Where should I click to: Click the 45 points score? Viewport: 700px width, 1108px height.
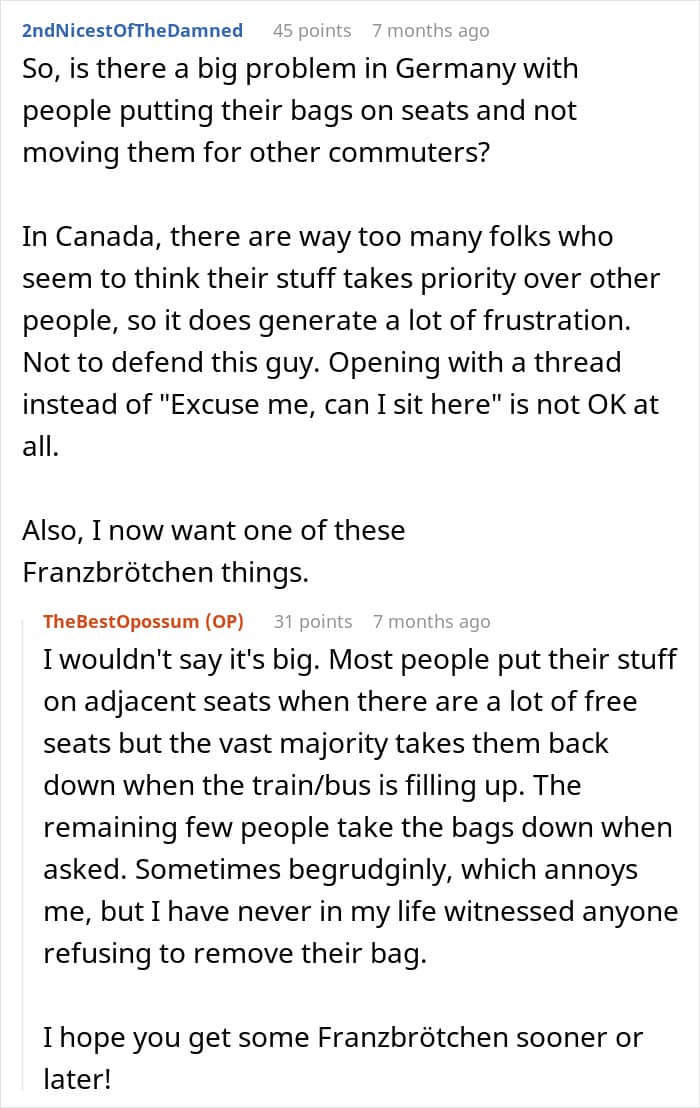coord(312,30)
